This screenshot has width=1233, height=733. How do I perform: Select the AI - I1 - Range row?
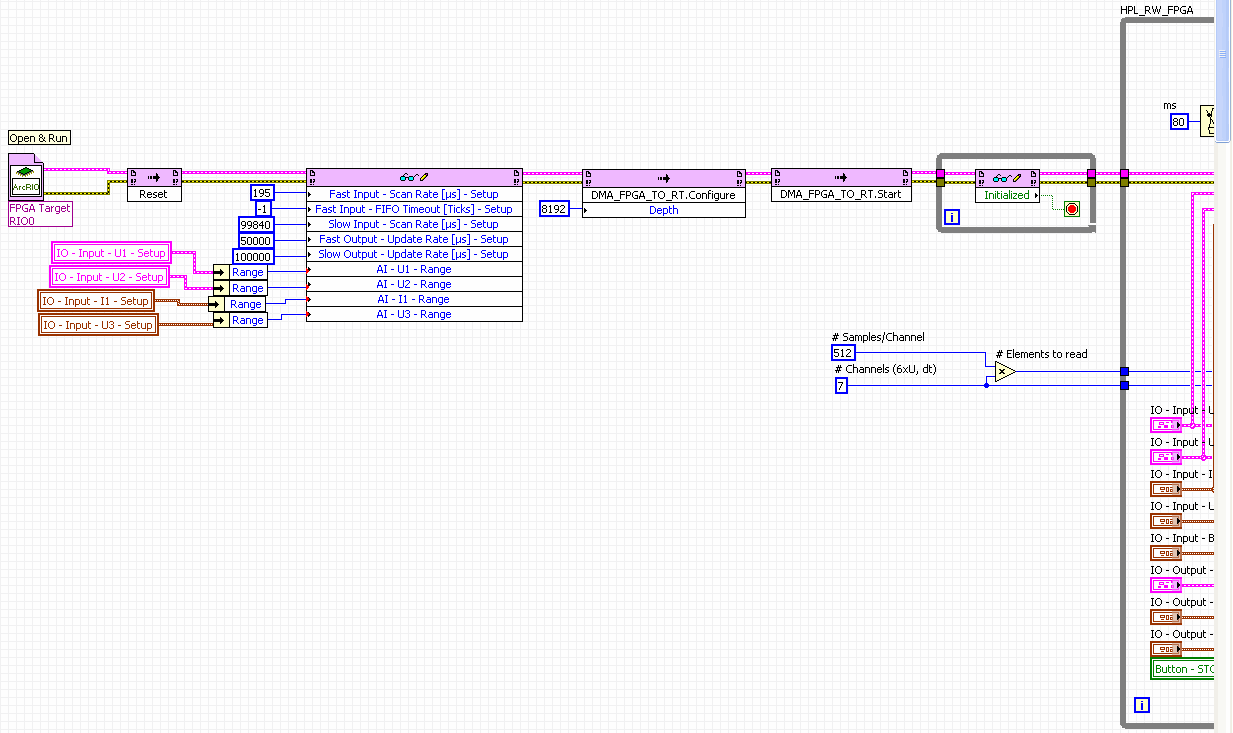[414, 299]
